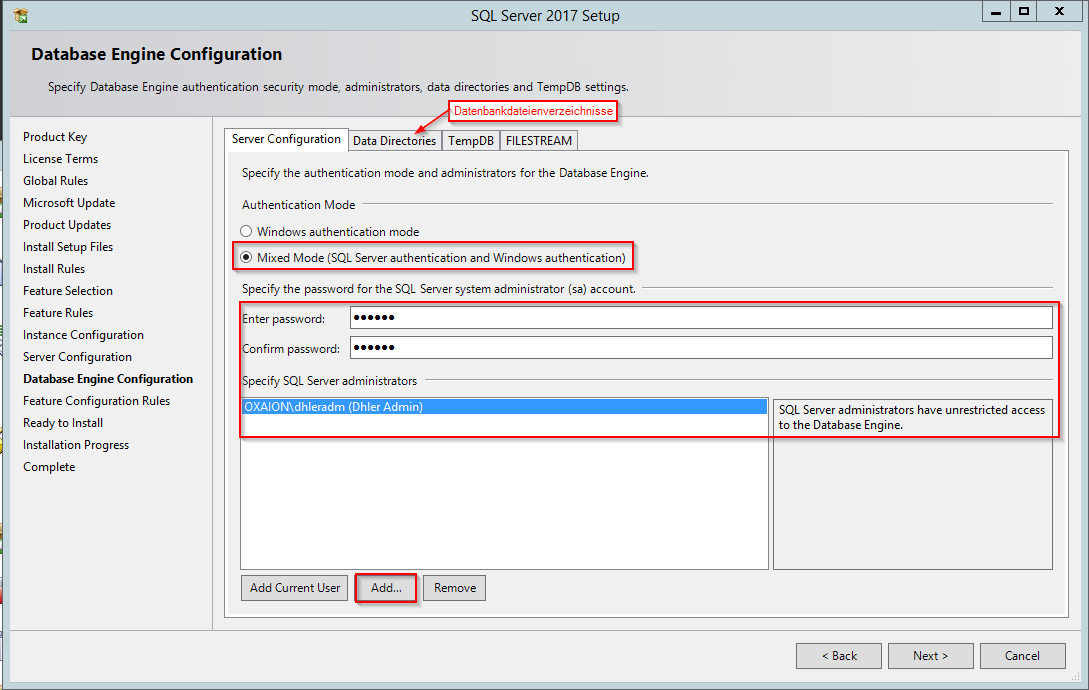Click the Authentication Mode group label
The image size is (1089, 690).
(x=299, y=205)
